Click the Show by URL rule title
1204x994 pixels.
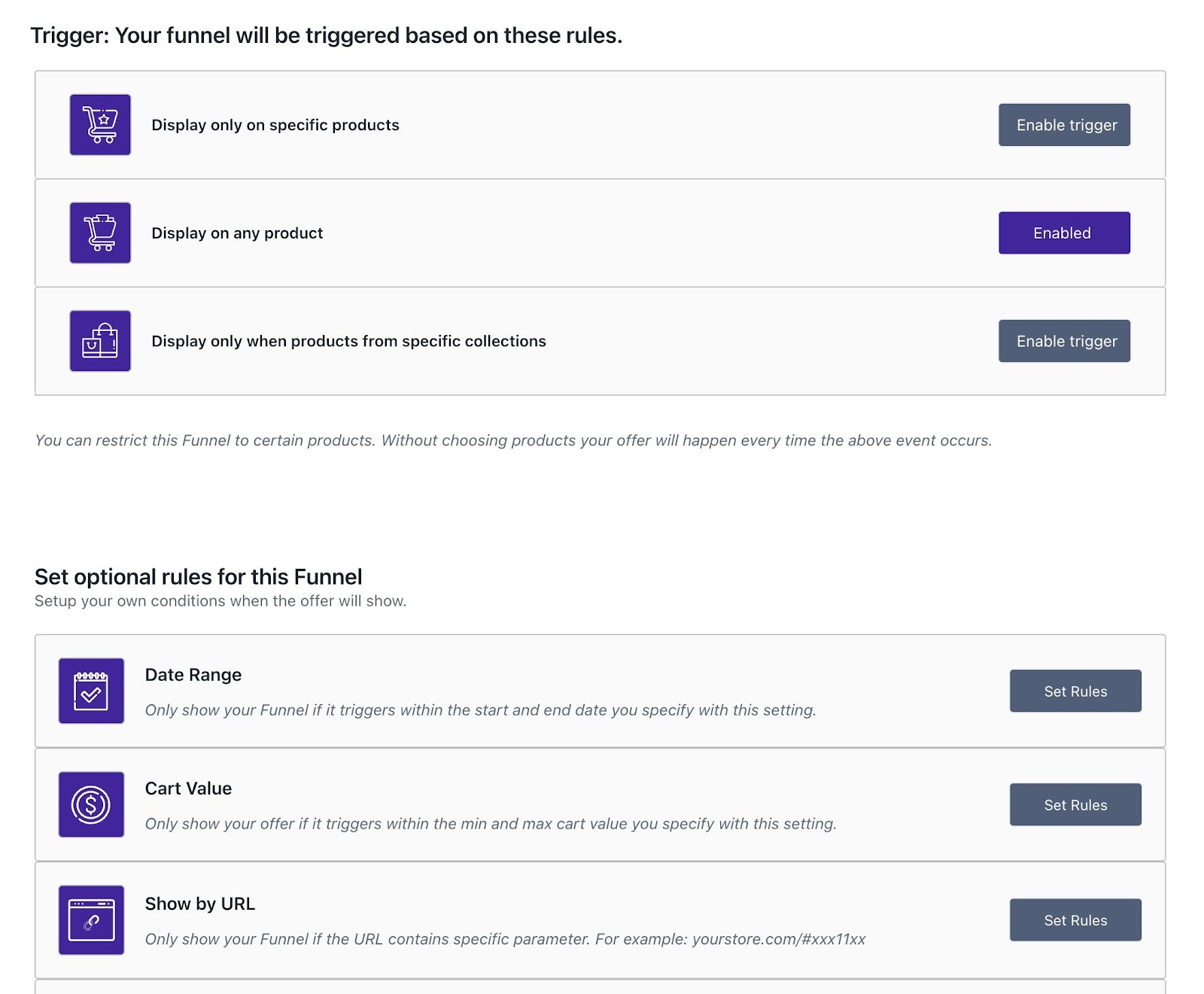(x=200, y=904)
